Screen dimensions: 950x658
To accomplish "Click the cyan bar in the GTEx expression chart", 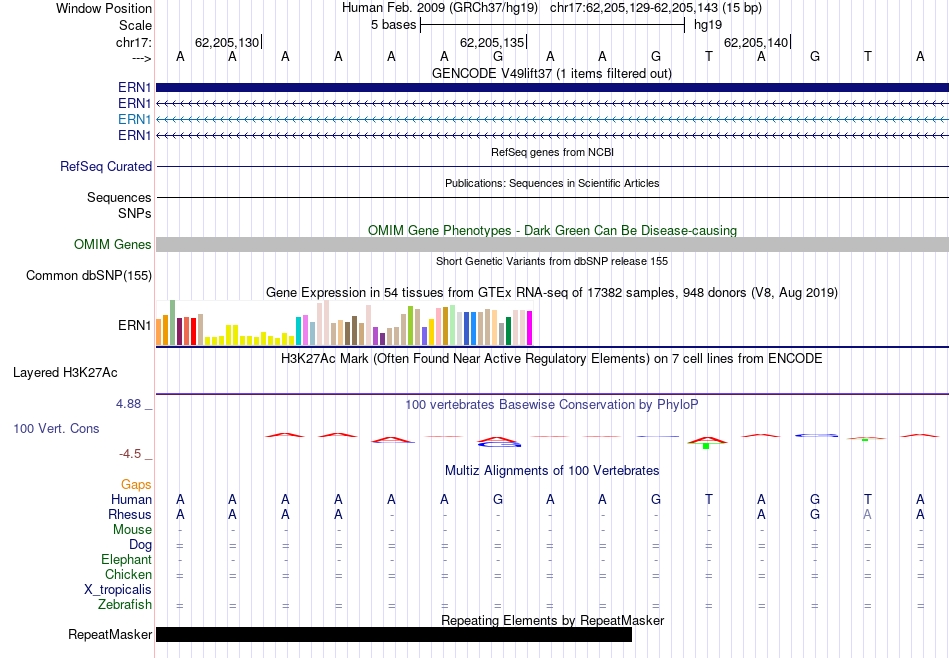I will 298,331.
